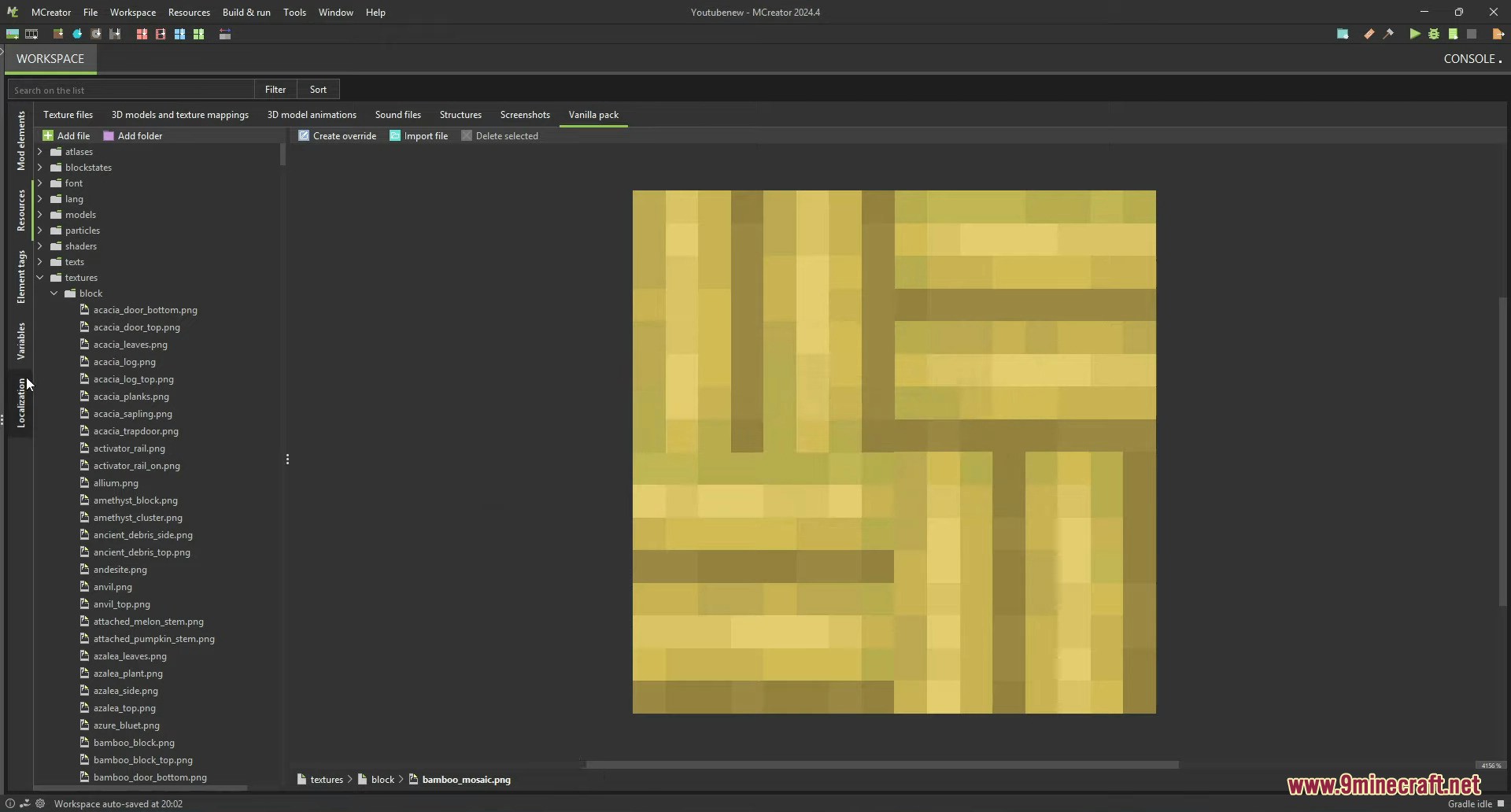Image resolution: width=1511 pixels, height=812 pixels.
Task: Click the hammer build workspace icon
Action: pos(1388,34)
